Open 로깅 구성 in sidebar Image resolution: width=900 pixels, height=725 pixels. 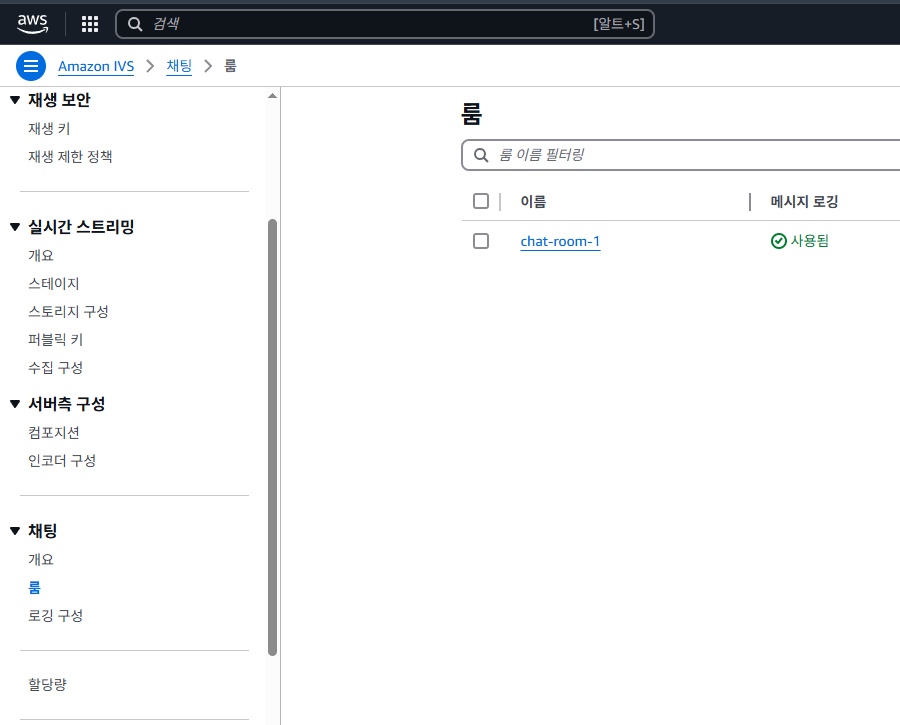point(56,615)
